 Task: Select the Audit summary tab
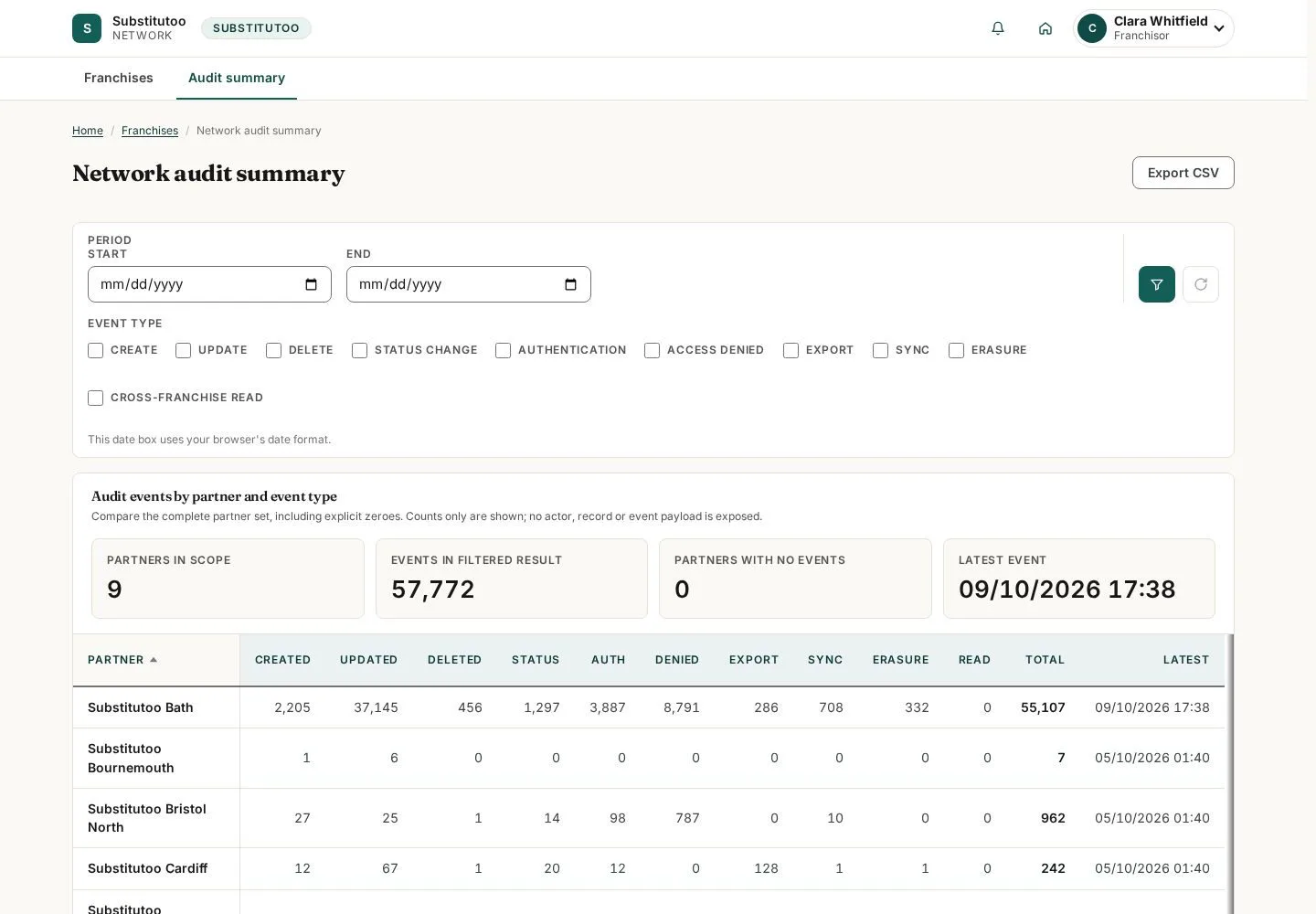point(237,78)
